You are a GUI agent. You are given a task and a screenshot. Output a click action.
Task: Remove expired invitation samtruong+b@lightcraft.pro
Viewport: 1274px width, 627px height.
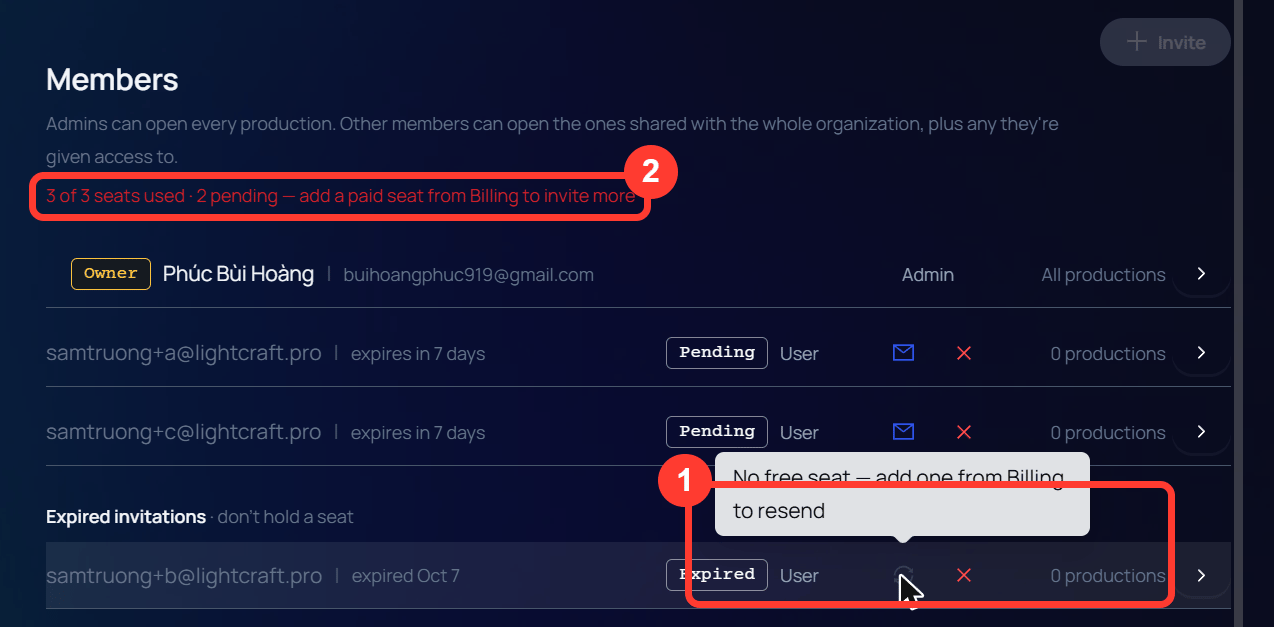964,575
